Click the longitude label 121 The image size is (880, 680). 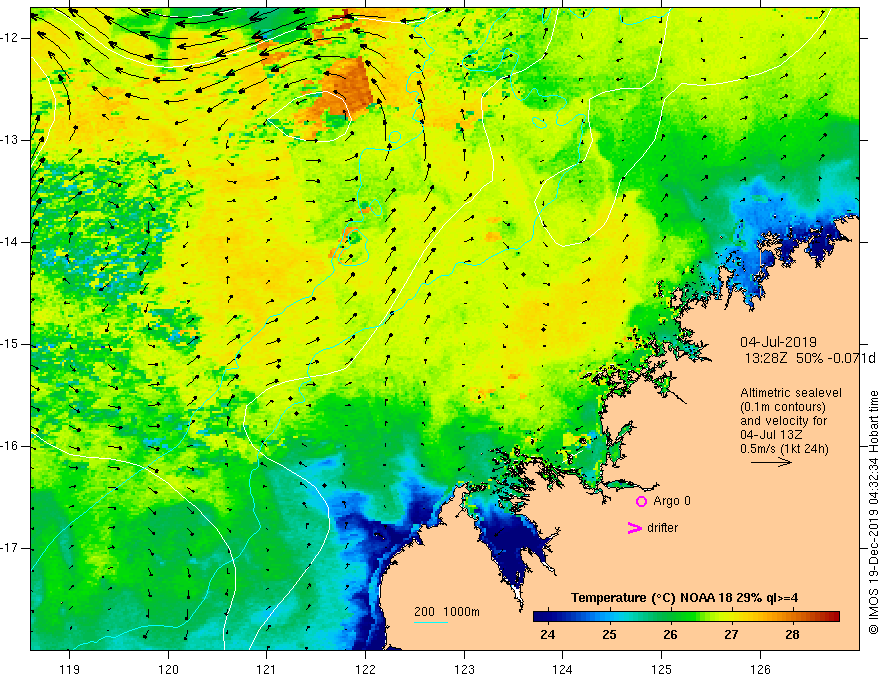[x=267, y=669]
